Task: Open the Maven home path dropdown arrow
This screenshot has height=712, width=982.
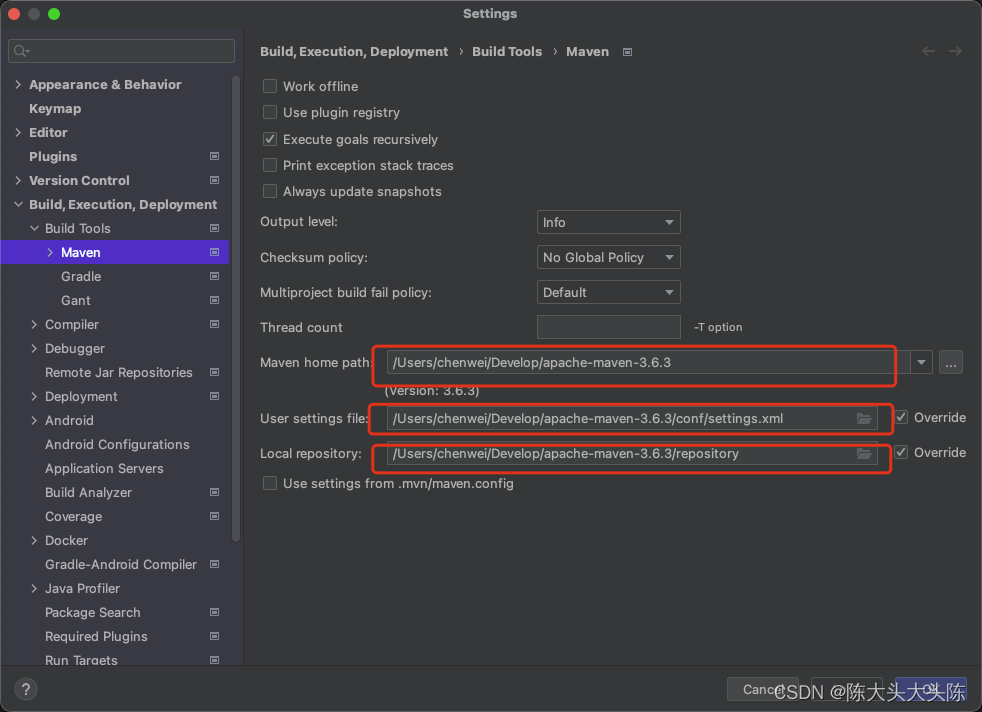Action: 921,363
